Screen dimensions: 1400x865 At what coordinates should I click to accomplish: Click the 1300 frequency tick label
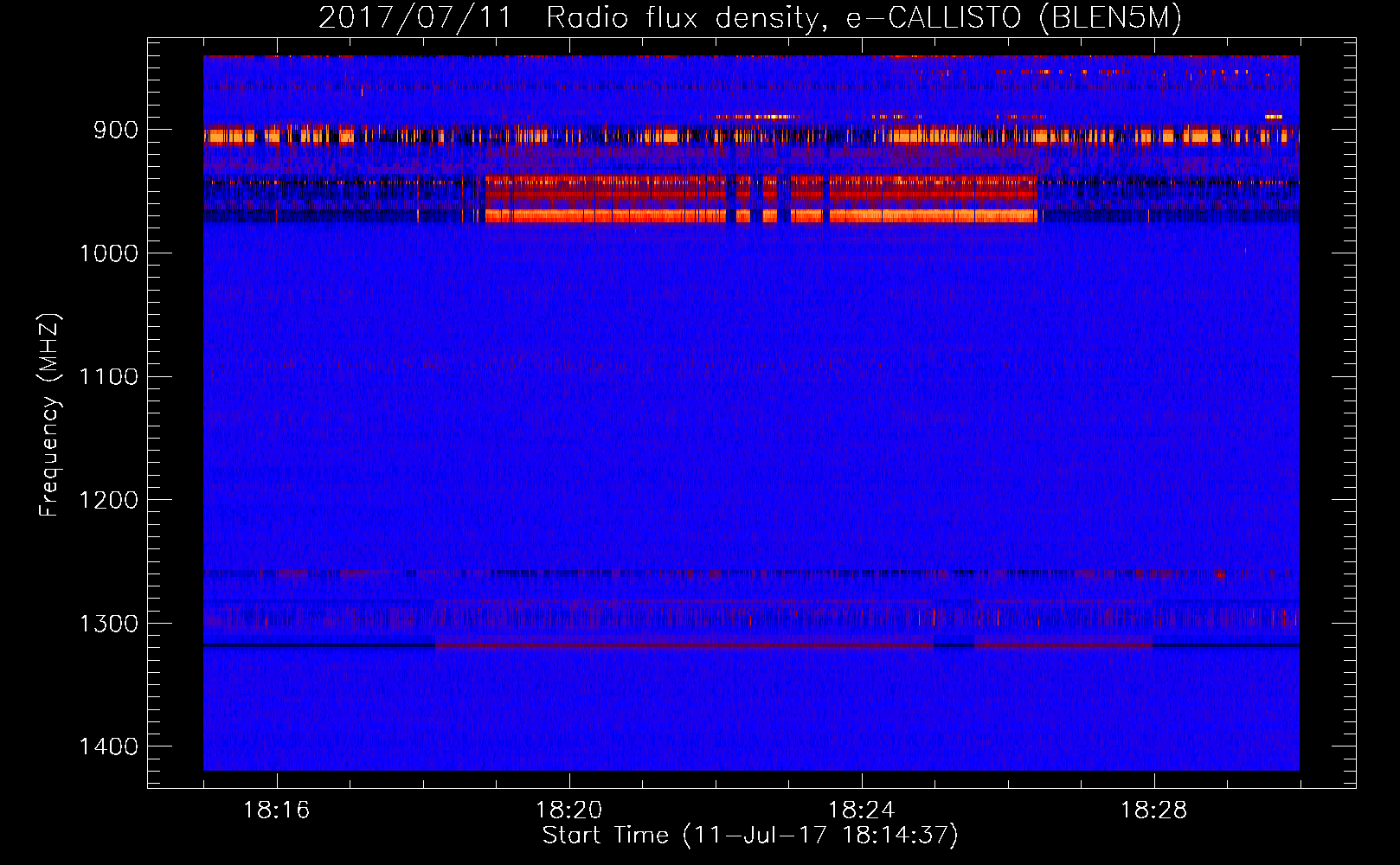(107, 624)
